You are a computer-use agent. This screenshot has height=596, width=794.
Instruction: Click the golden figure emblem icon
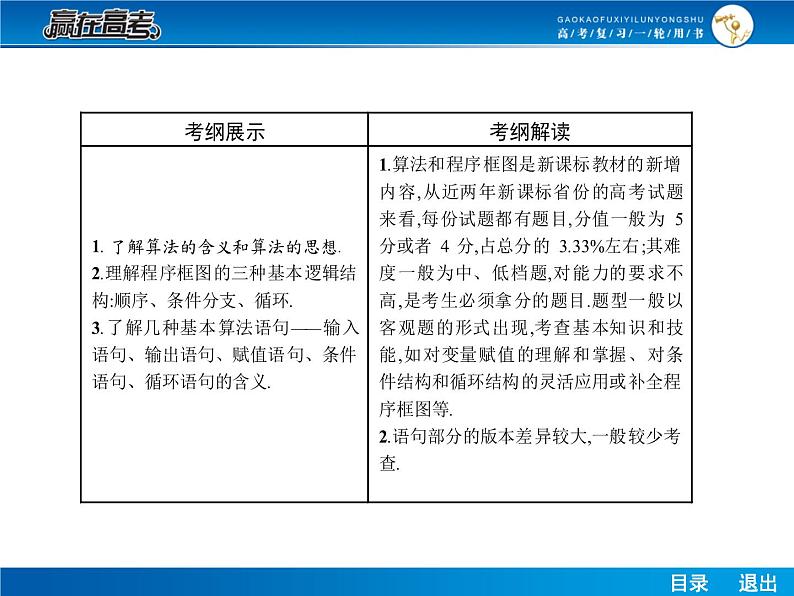click(x=732, y=26)
